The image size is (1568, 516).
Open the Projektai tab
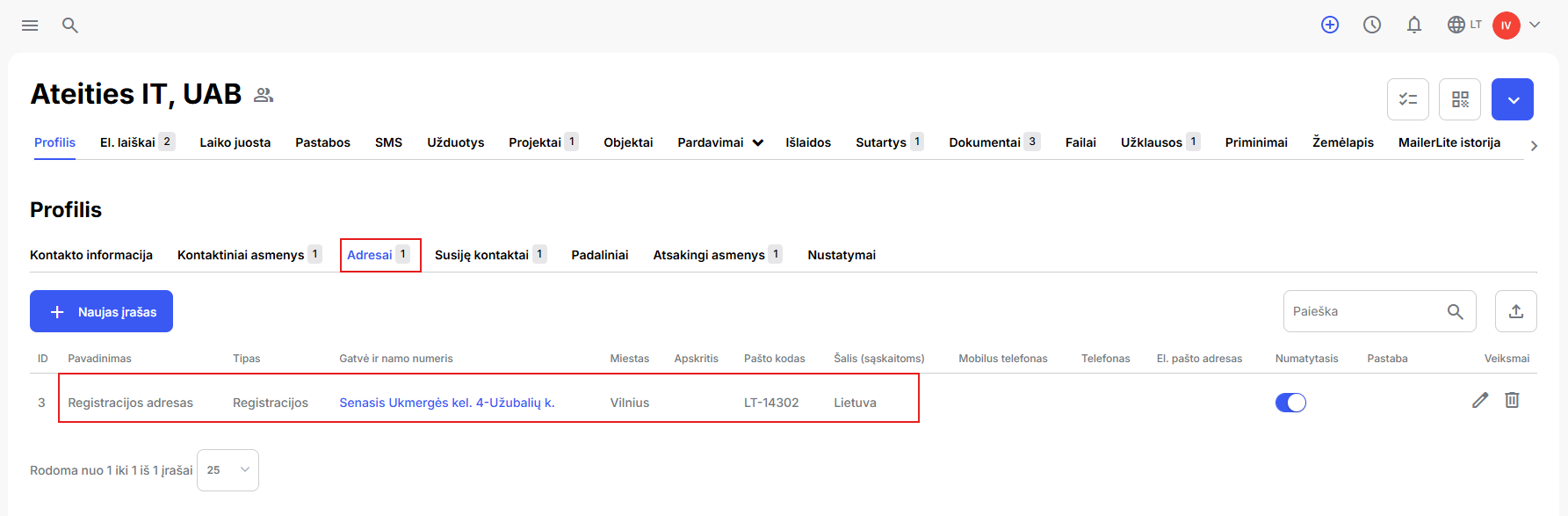point(543,142)
